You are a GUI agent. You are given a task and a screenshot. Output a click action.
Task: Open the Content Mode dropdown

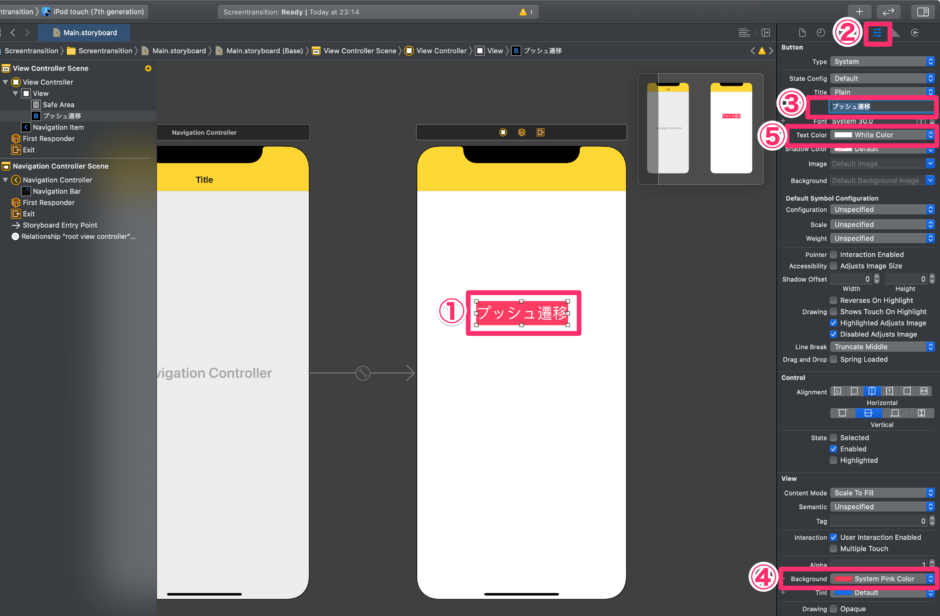[x=882, y=492]
